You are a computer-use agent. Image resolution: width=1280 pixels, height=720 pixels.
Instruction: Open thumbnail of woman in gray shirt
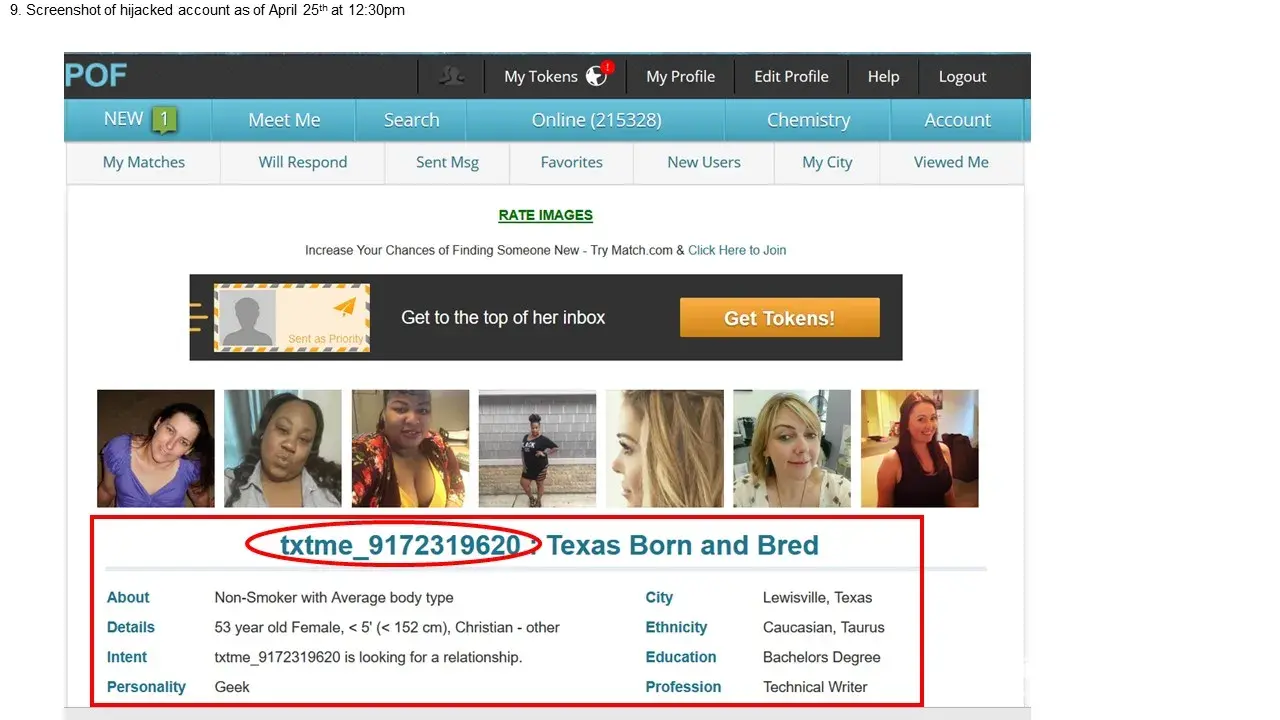pos(283,448)
